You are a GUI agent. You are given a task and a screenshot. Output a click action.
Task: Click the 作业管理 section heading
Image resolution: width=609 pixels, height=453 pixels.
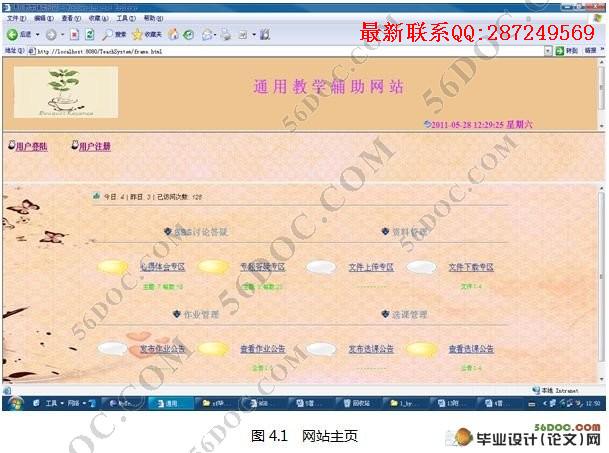202,314
